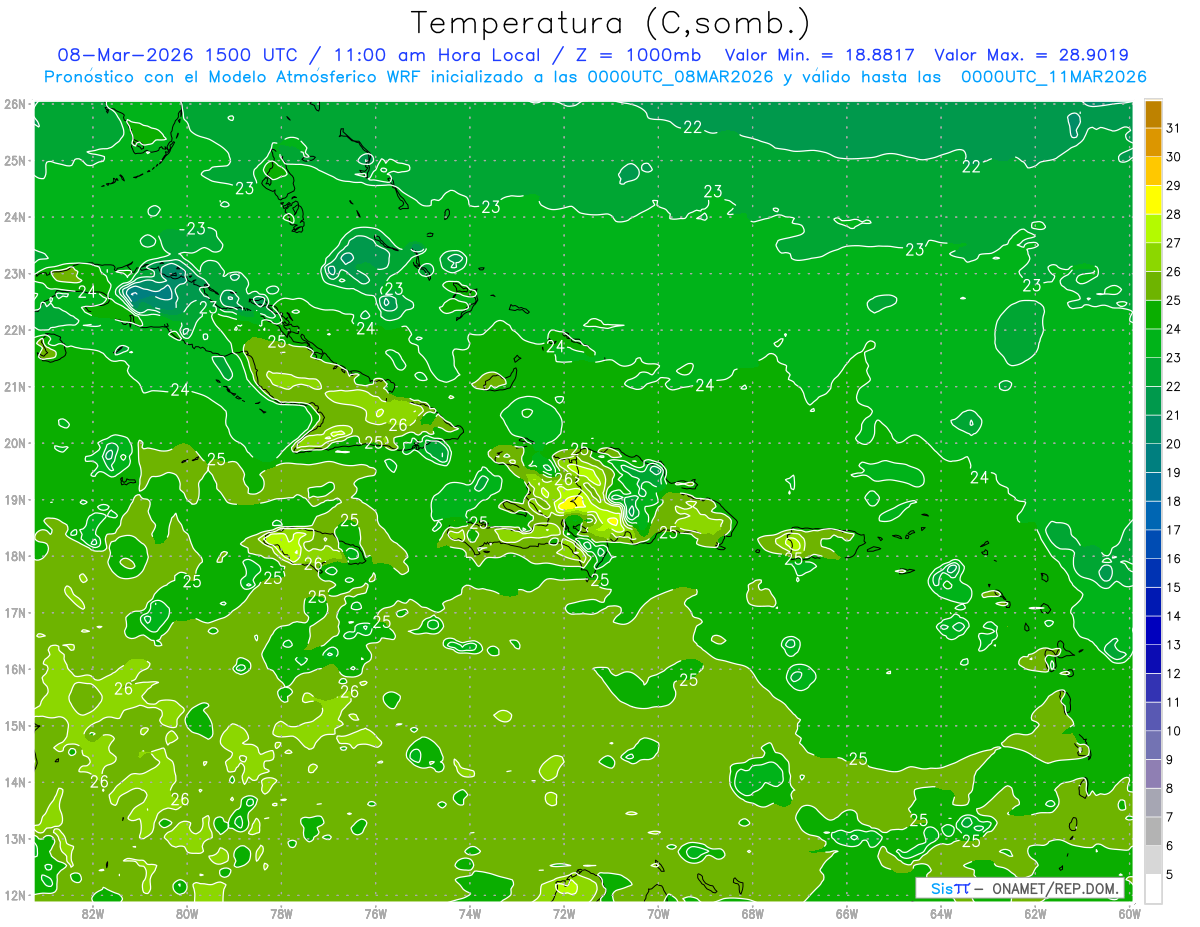This screenshot has height=927, width=1200.
Task: Select the '70W' longitude axis label
Action: click(658, 913)
